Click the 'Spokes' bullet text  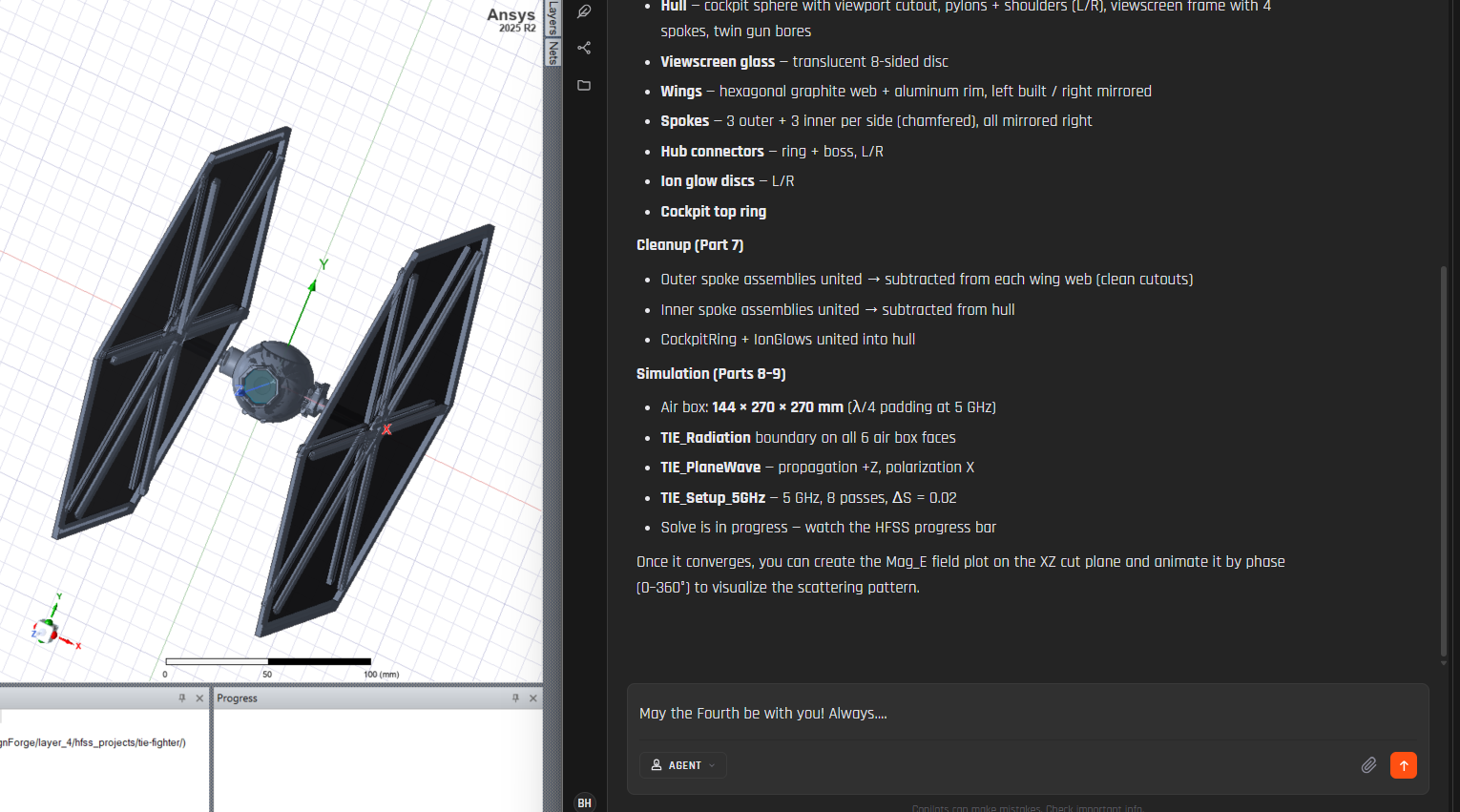(x=684, y=121)
